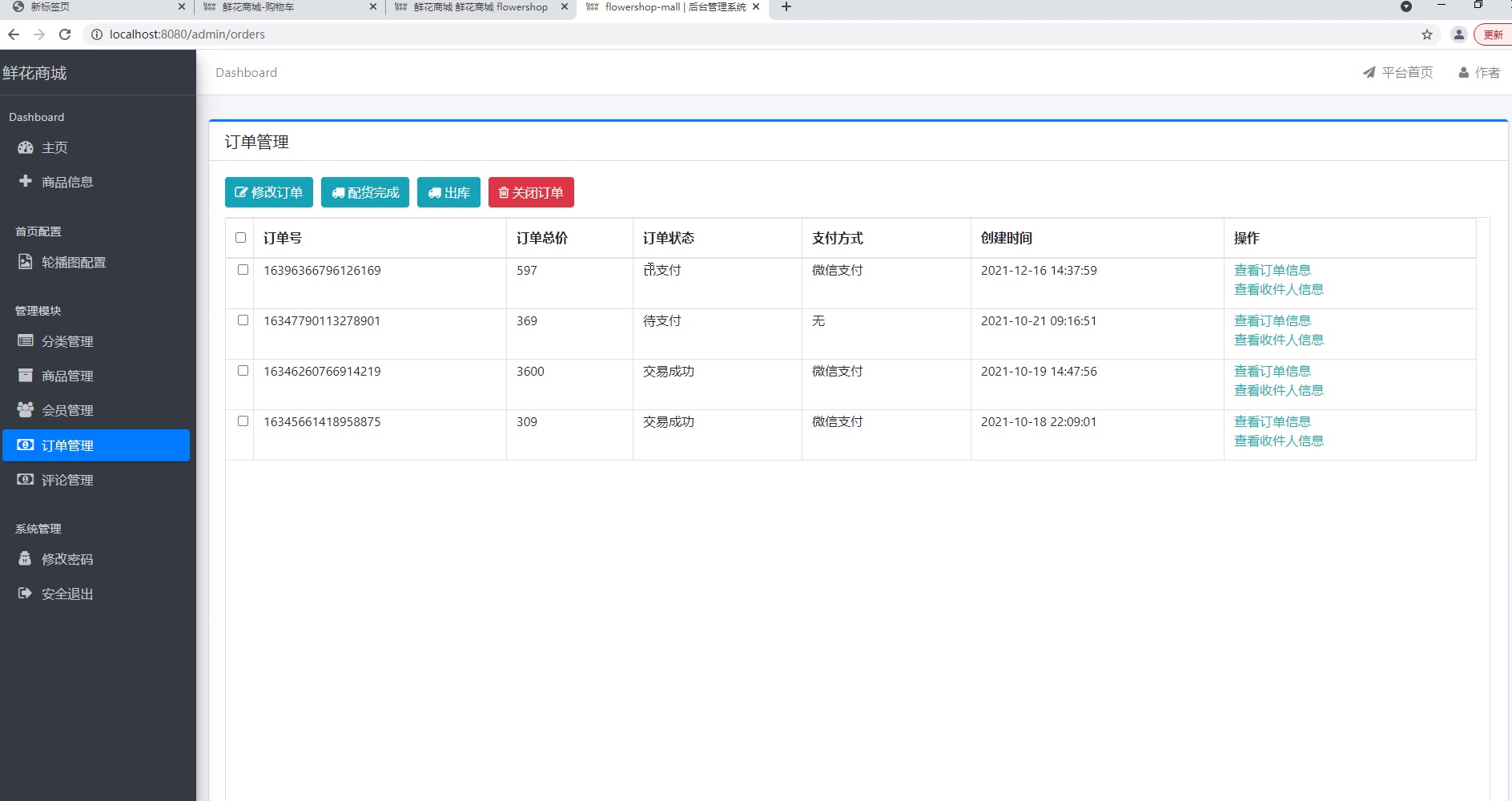Click the archive icon for 商品管理
1512x801 pixels.
pyautogui.click(x=26, y=375)
